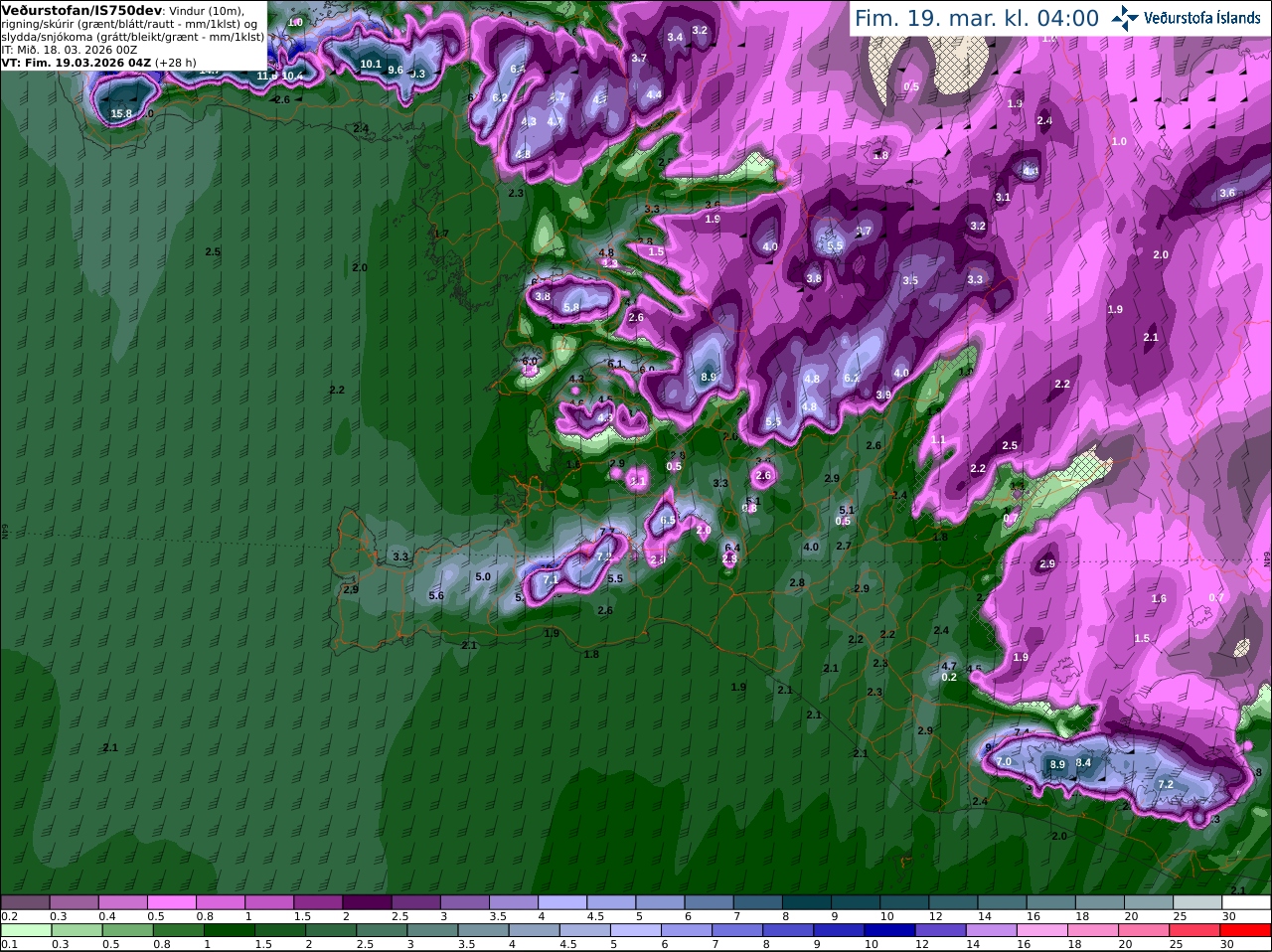Viewport: 1272px width, 952px height.
Task: Select the date header Fim. 19. mar. kl. 04:00
Action: [977, 18]
